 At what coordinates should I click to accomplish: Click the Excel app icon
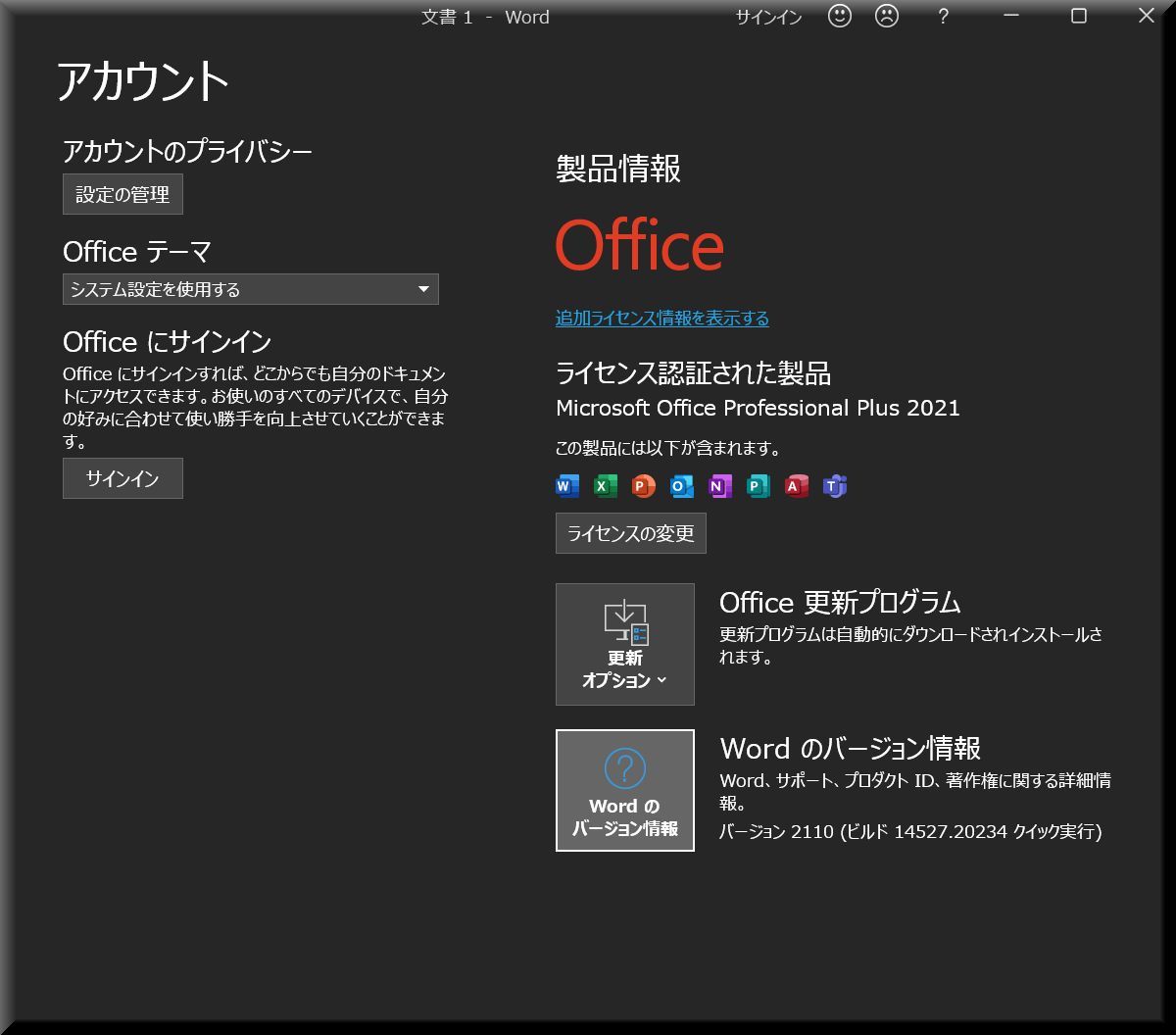coord(606,486)
